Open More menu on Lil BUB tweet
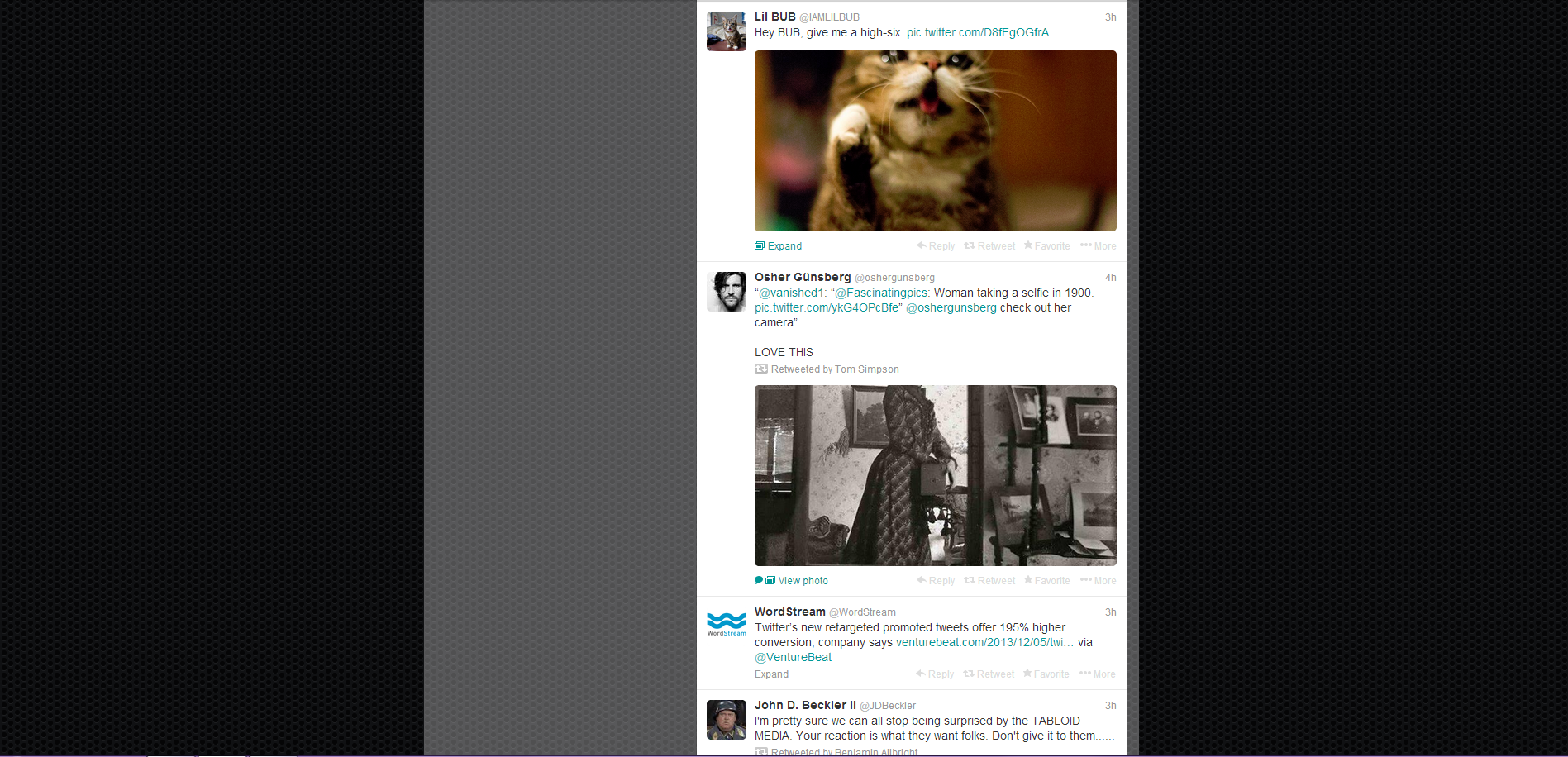Viewport: 1568px width, 757px height. [x=1098, y=246]
